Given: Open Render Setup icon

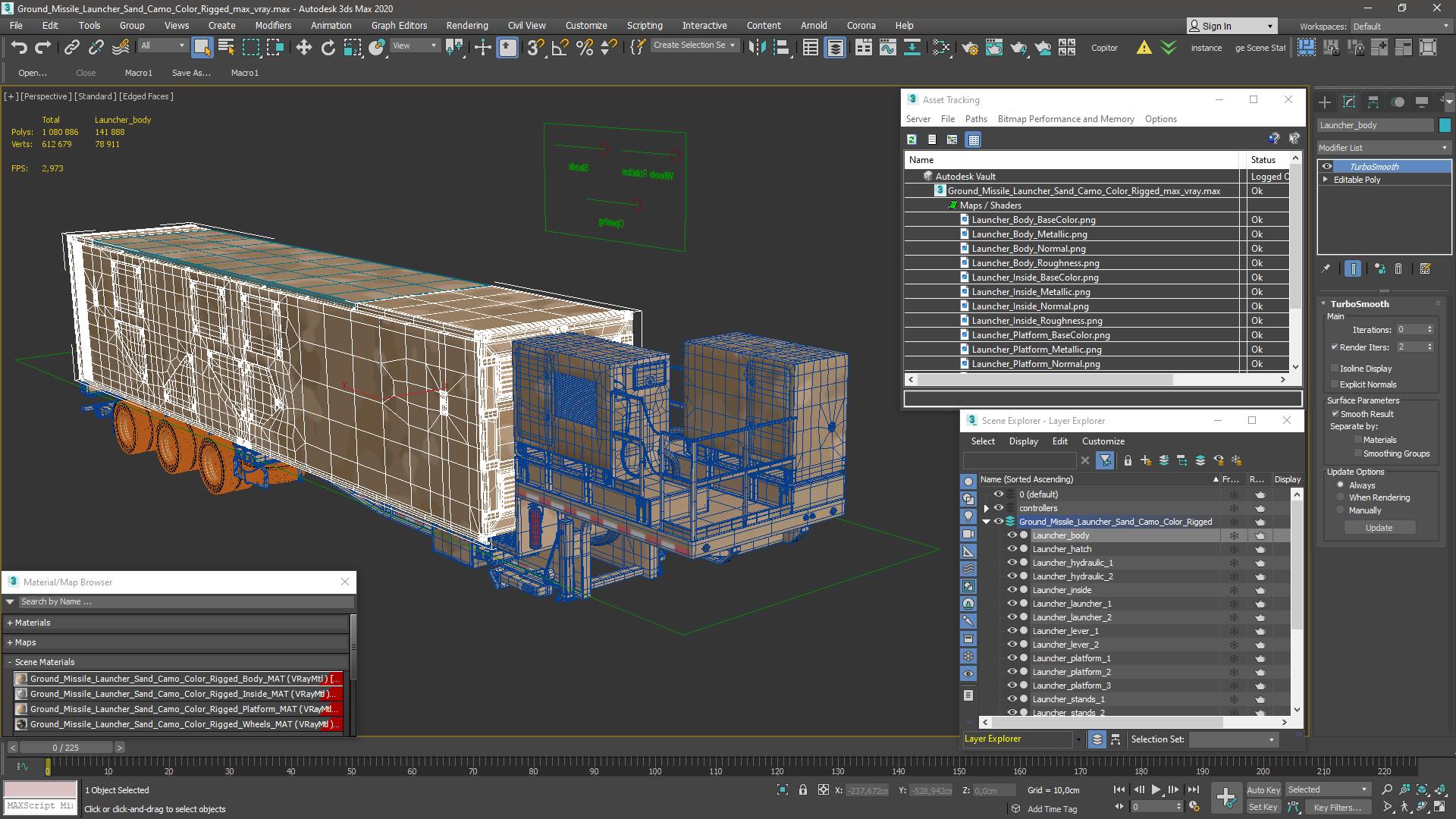Looking at the screenshot, I should pyautogui.click(x=969, y=47).
